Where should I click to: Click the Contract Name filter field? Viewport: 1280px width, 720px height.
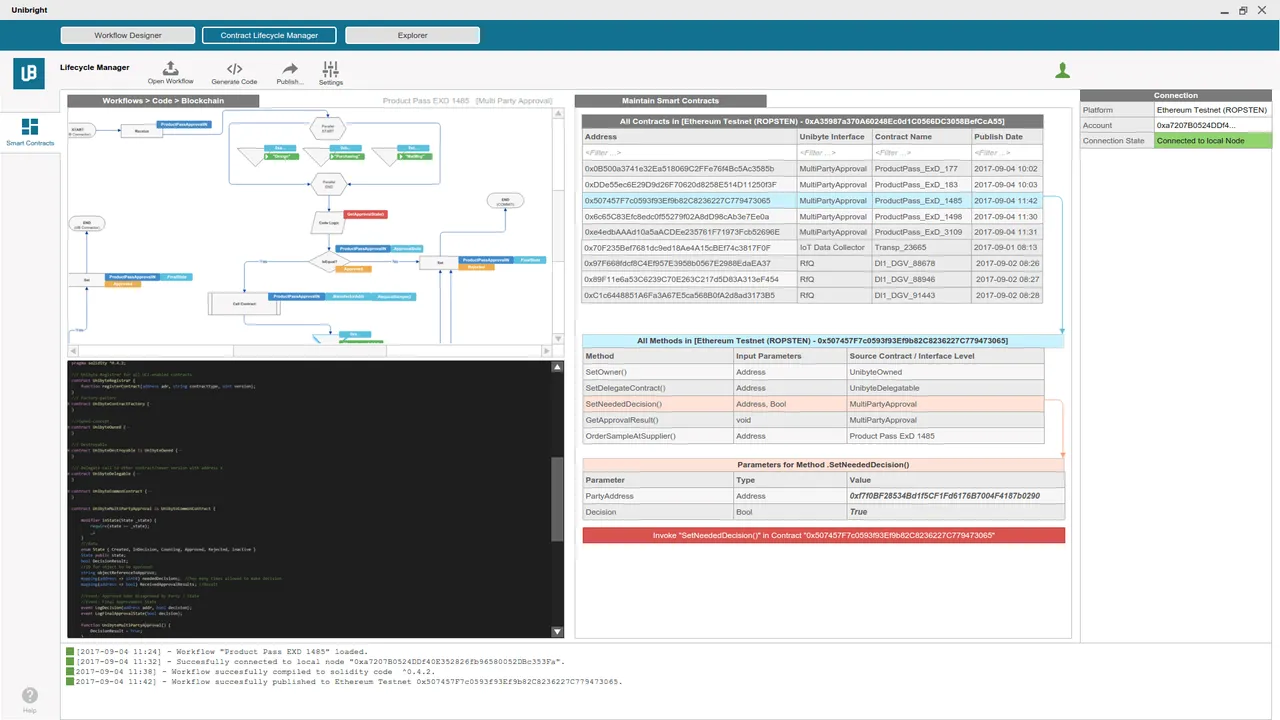pyautogui.click(x=920, y=153)
